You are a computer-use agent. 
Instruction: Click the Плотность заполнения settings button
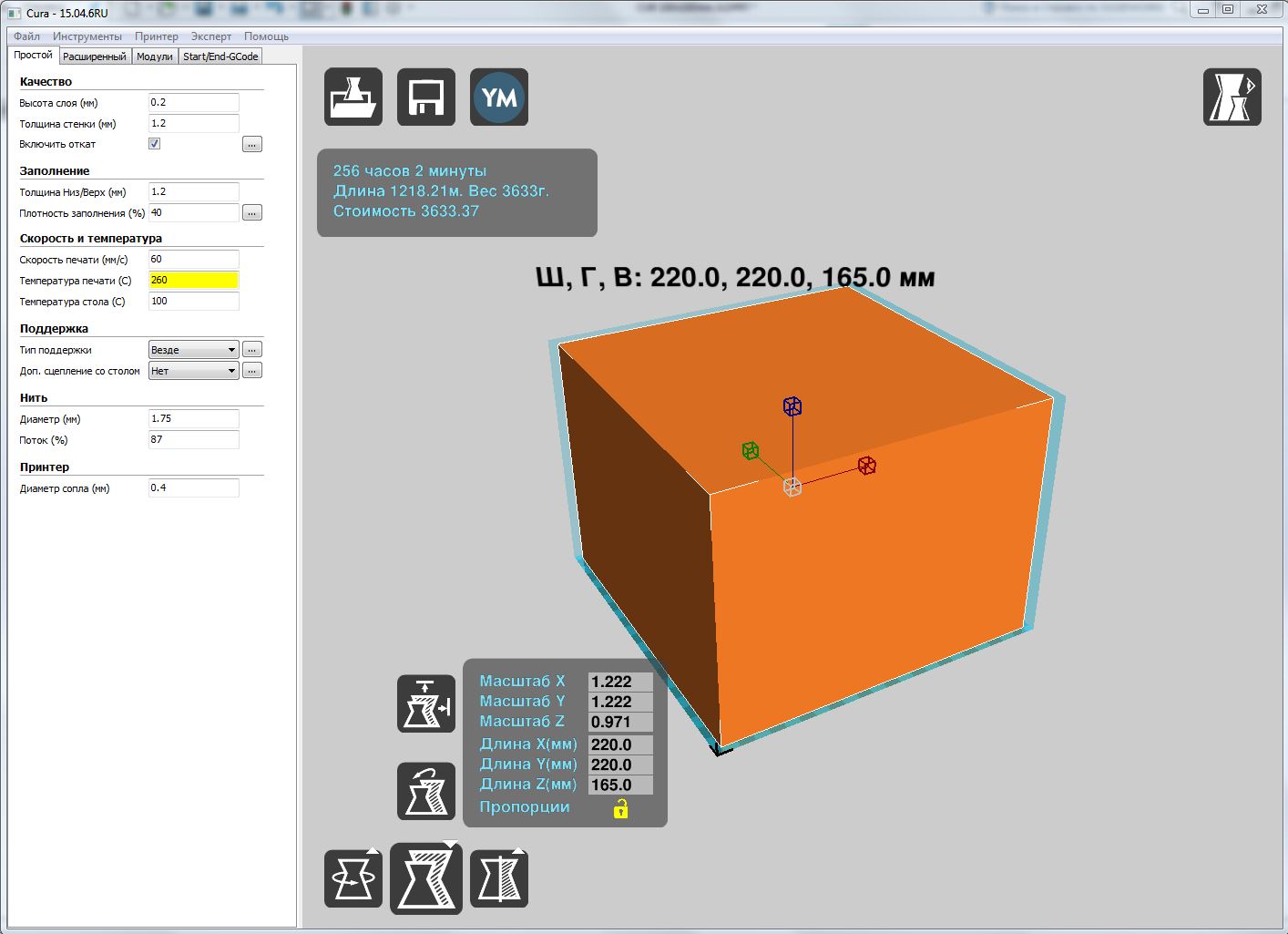click(x=252, y=213)
